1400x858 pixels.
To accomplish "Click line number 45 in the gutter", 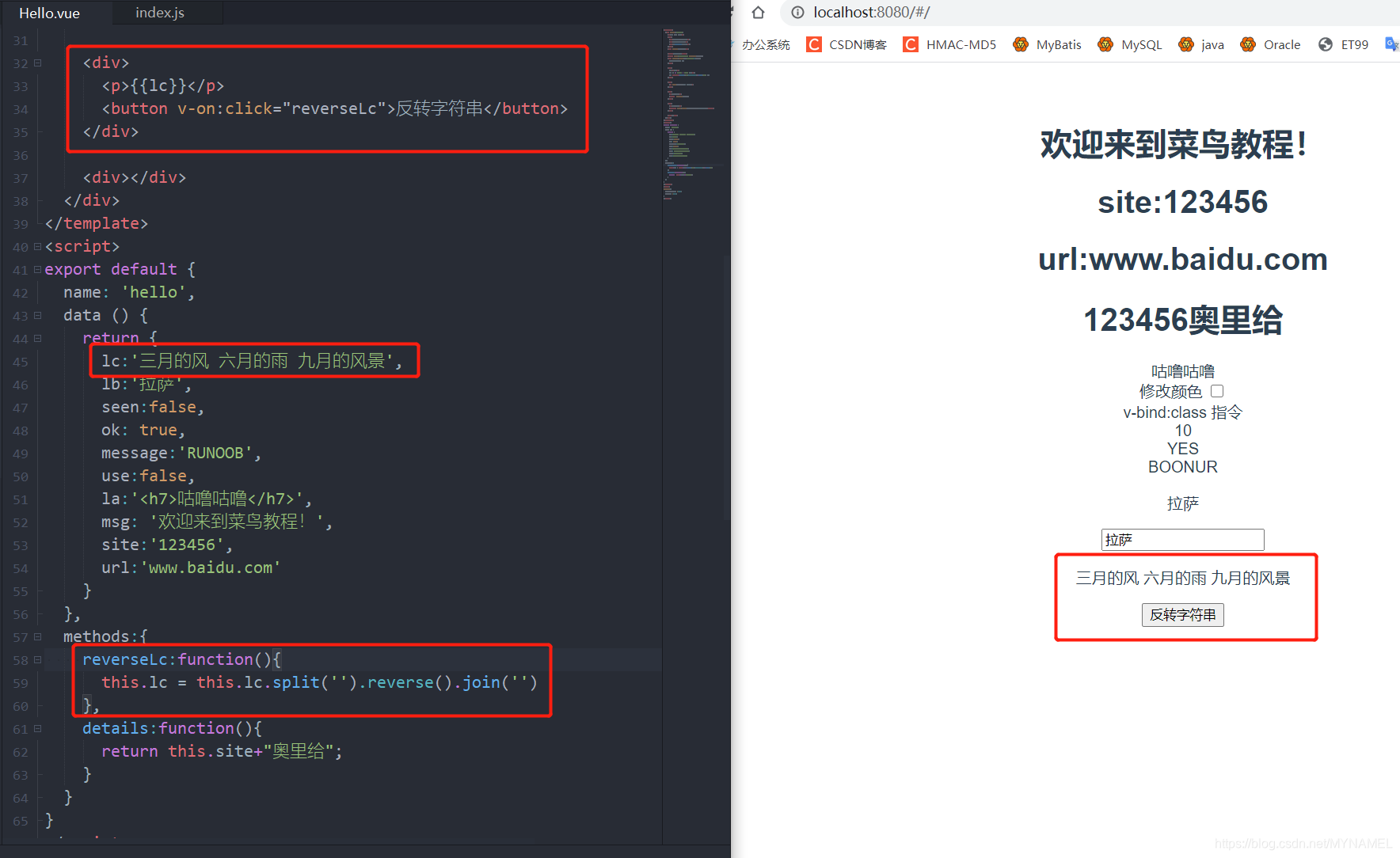I will 21,362.
